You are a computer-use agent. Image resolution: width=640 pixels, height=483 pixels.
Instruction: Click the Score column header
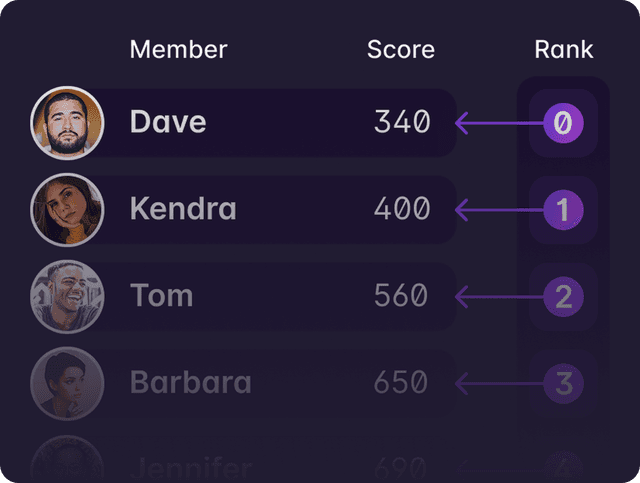point(401,49)
